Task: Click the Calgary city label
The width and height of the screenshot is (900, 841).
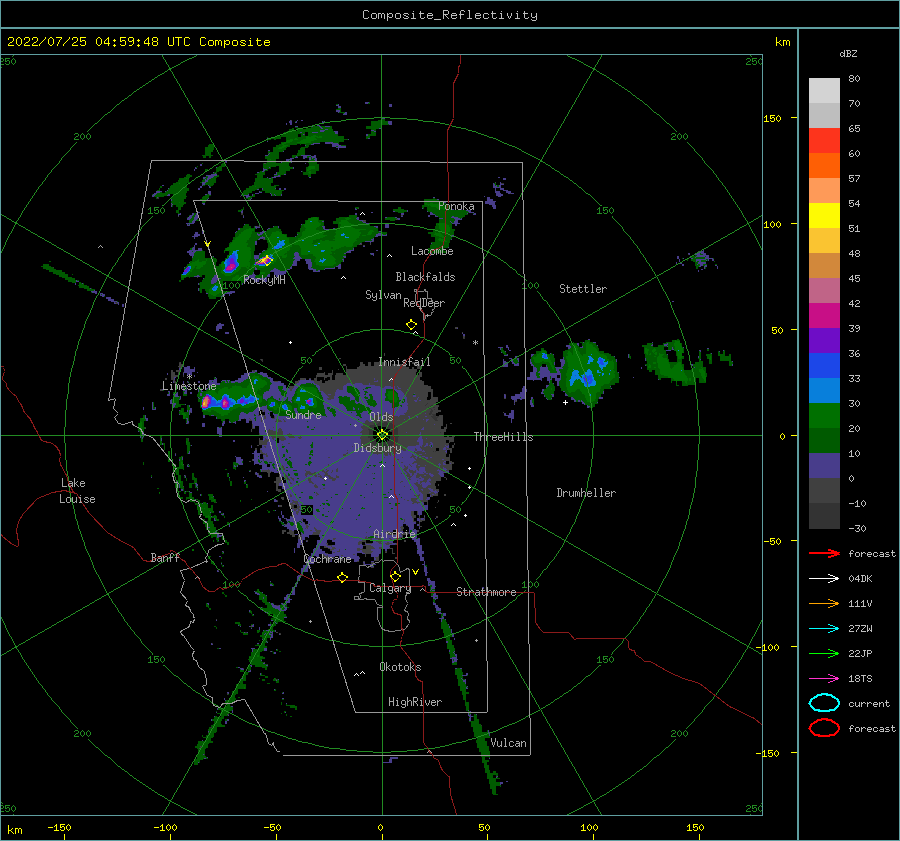Action: (x=390, y=588)
